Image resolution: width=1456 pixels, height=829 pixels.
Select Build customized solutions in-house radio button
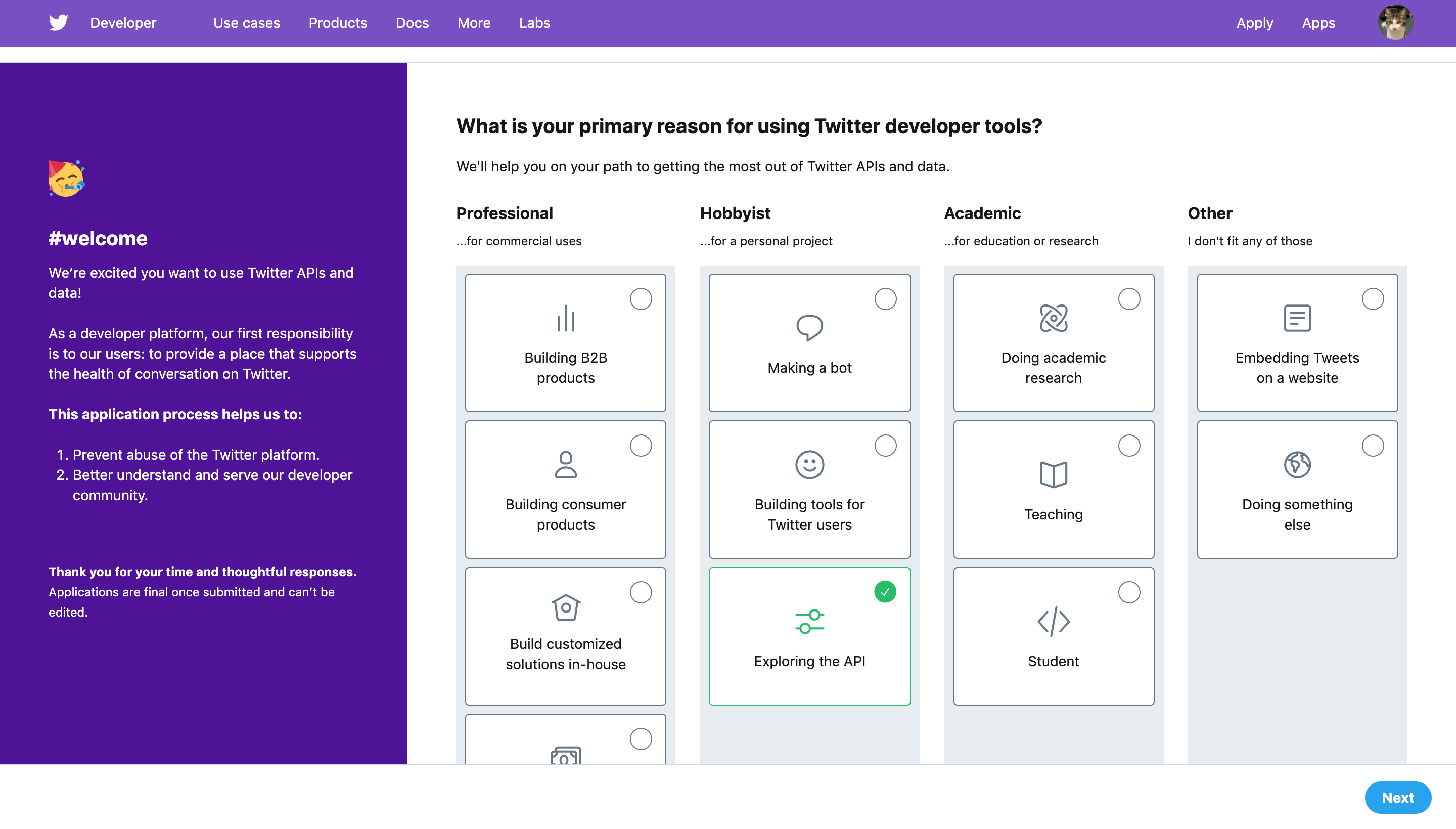tap(641, 592)
